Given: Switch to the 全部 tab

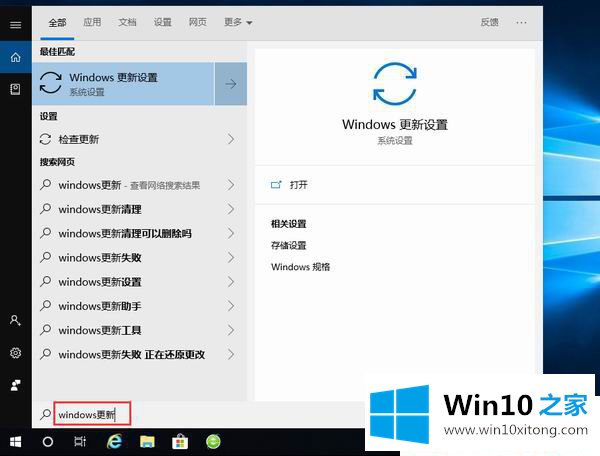Looking at the screenshot, I should tap(57, 23).
